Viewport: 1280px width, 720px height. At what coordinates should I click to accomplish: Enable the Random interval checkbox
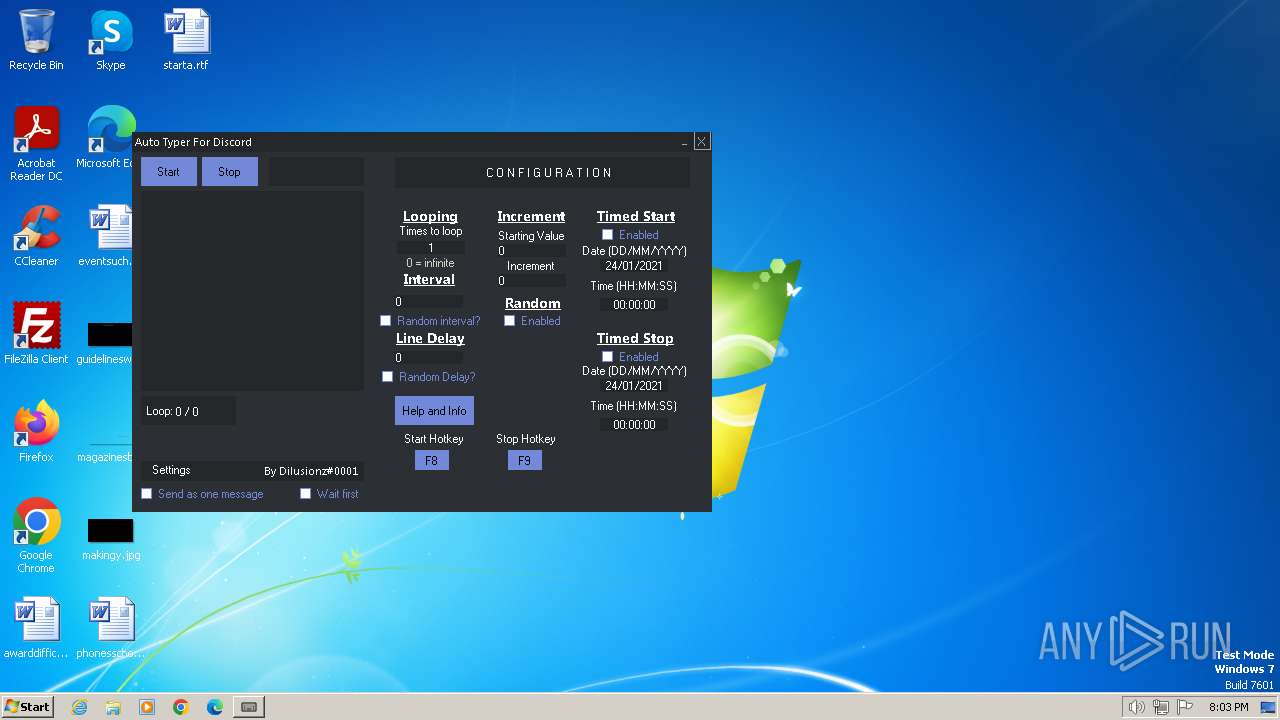click(x=385, y=321)
